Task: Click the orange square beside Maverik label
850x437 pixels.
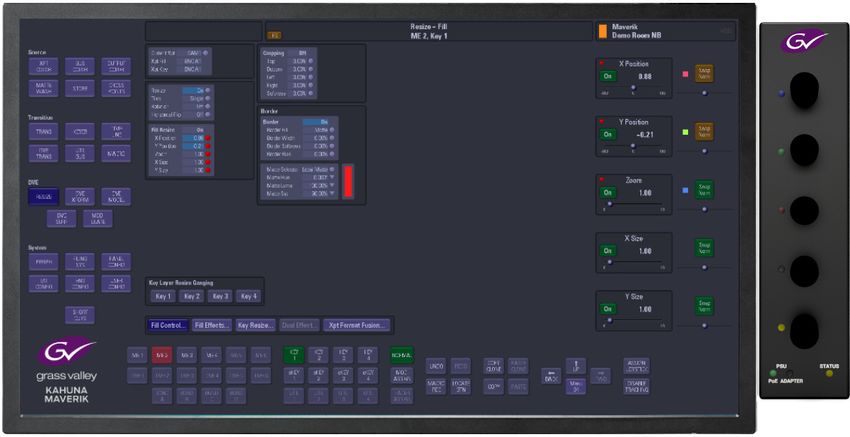Action: [602, 31]
